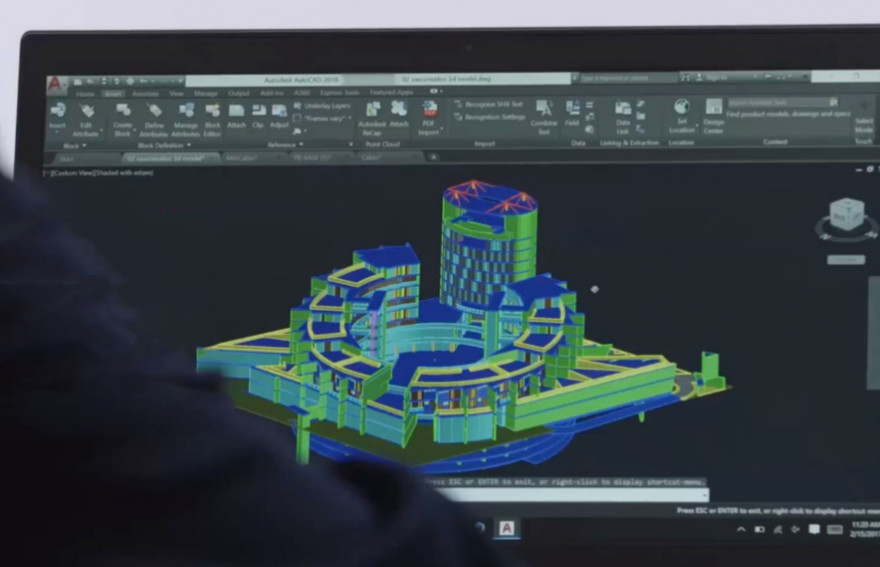The height and width of the screenshot is (567, 880).
Task: Open the AutoCAD application menu (red A)
Action: click(x=55, y=85)
